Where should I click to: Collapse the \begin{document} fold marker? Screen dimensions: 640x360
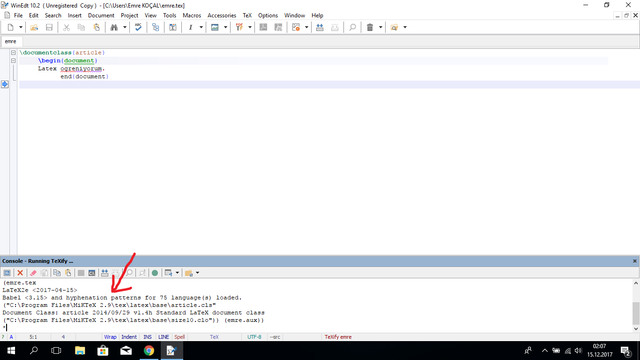click(13, 60)
